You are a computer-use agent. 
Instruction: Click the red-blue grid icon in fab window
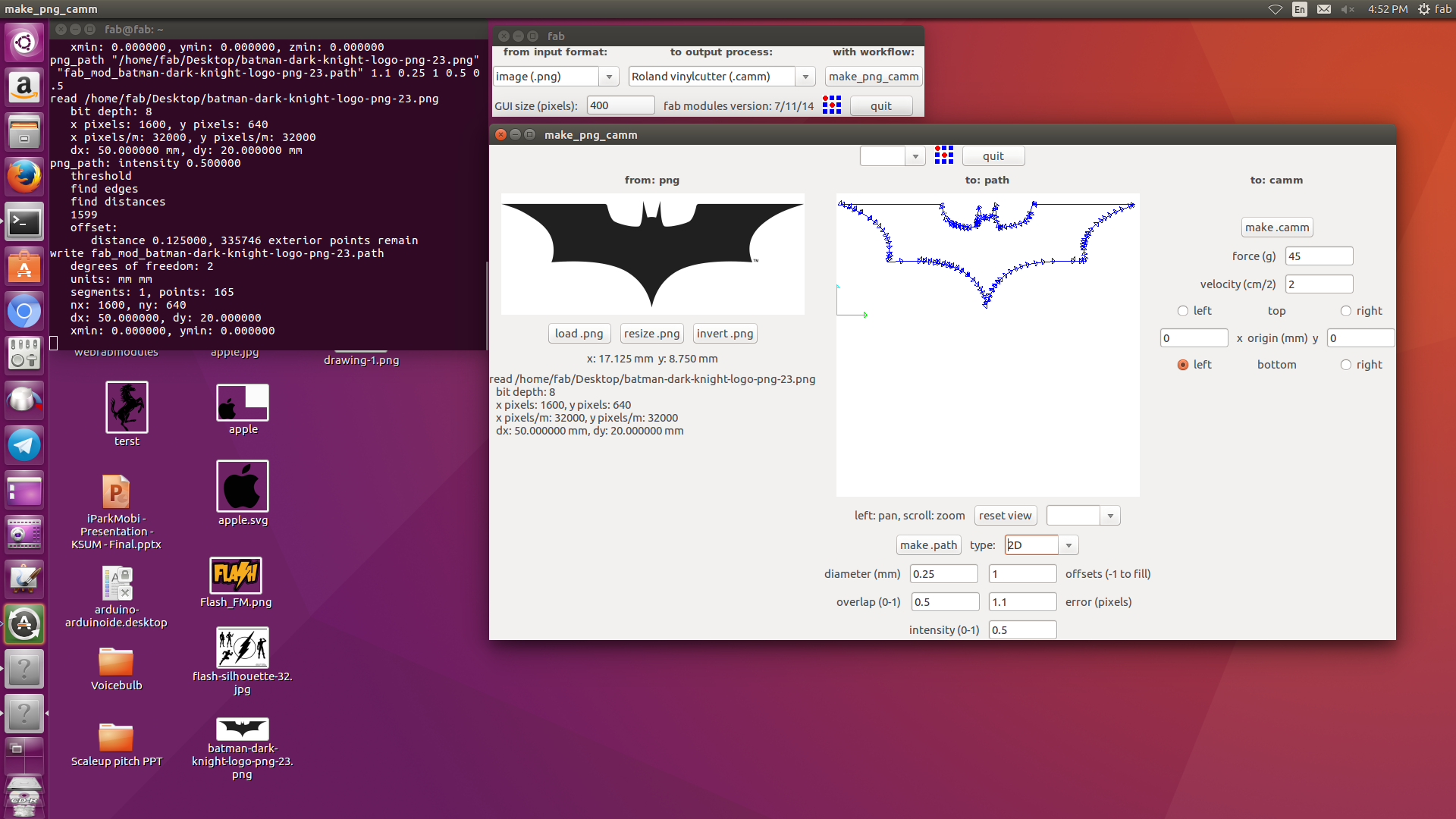(832, 105)
